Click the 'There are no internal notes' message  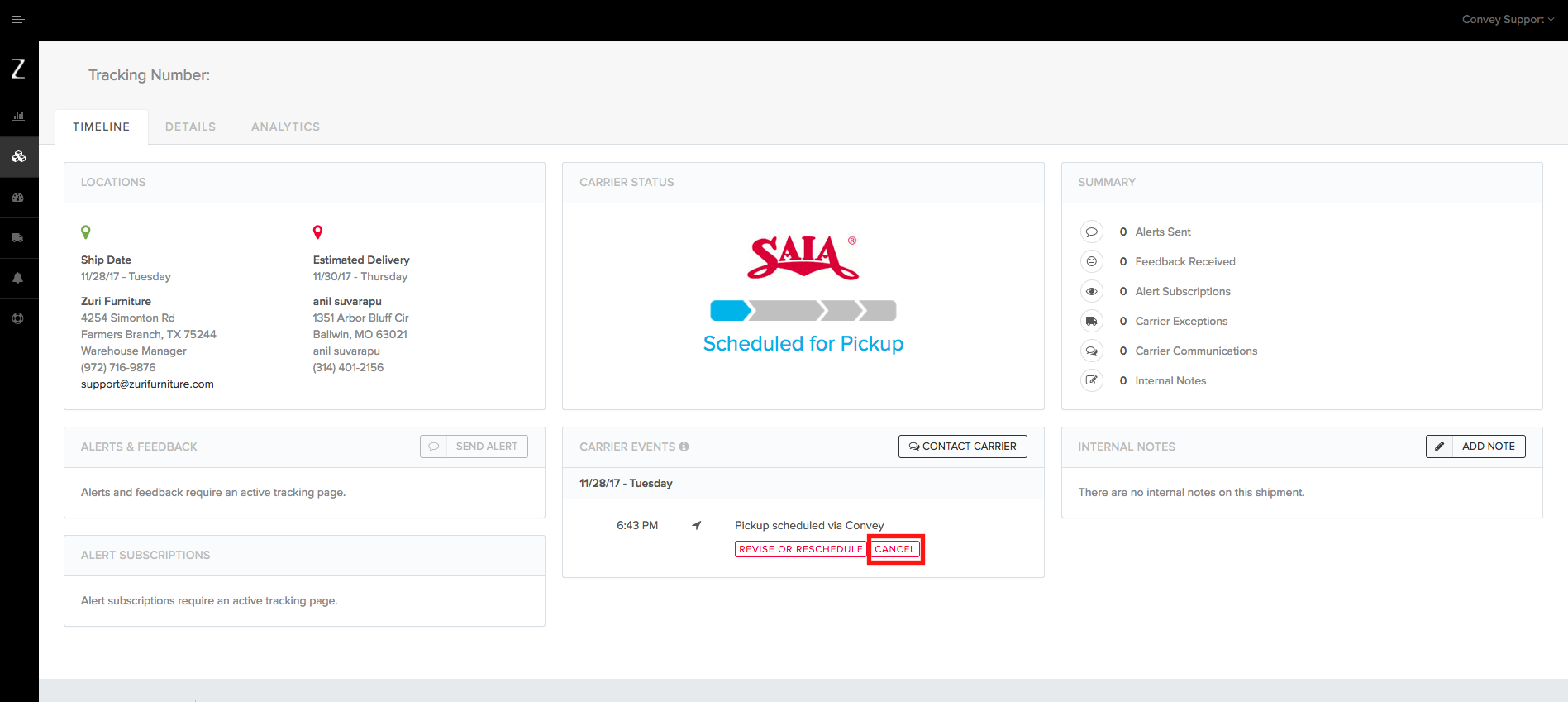click(1191, 493)
